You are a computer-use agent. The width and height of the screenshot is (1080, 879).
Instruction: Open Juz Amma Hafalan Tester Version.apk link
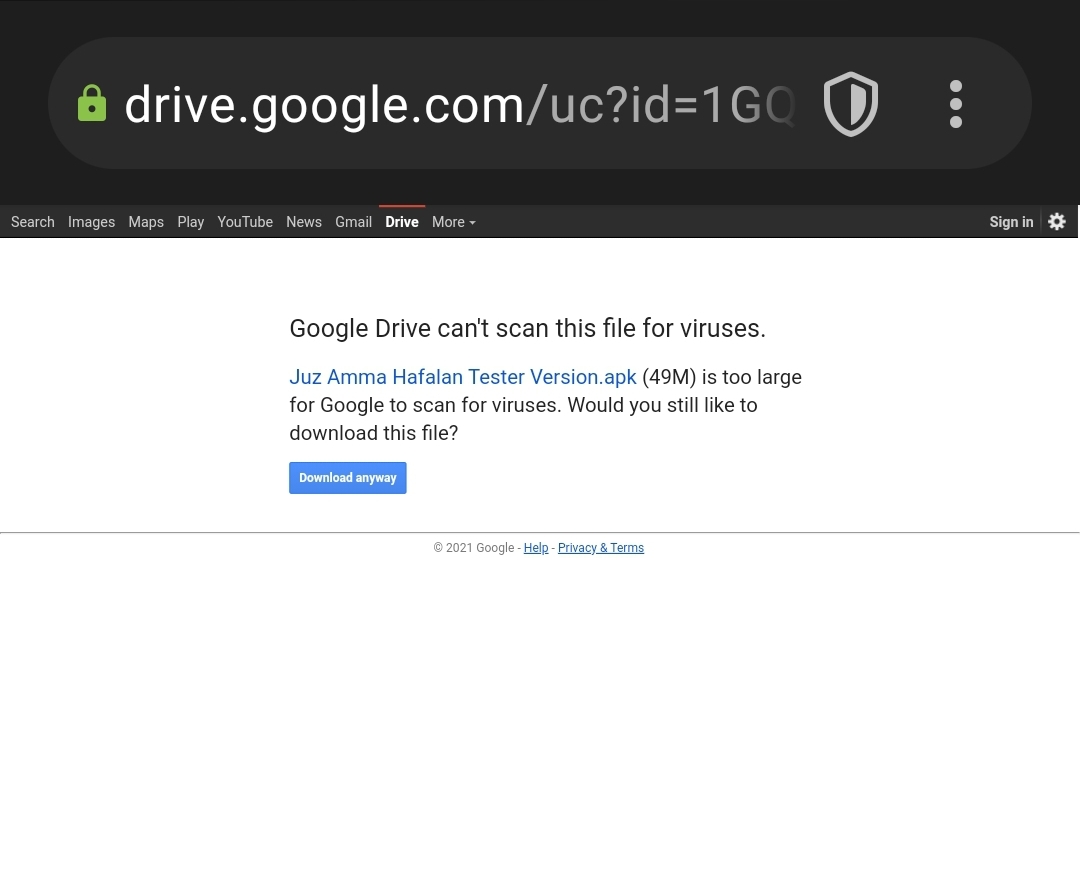[462, 377]
